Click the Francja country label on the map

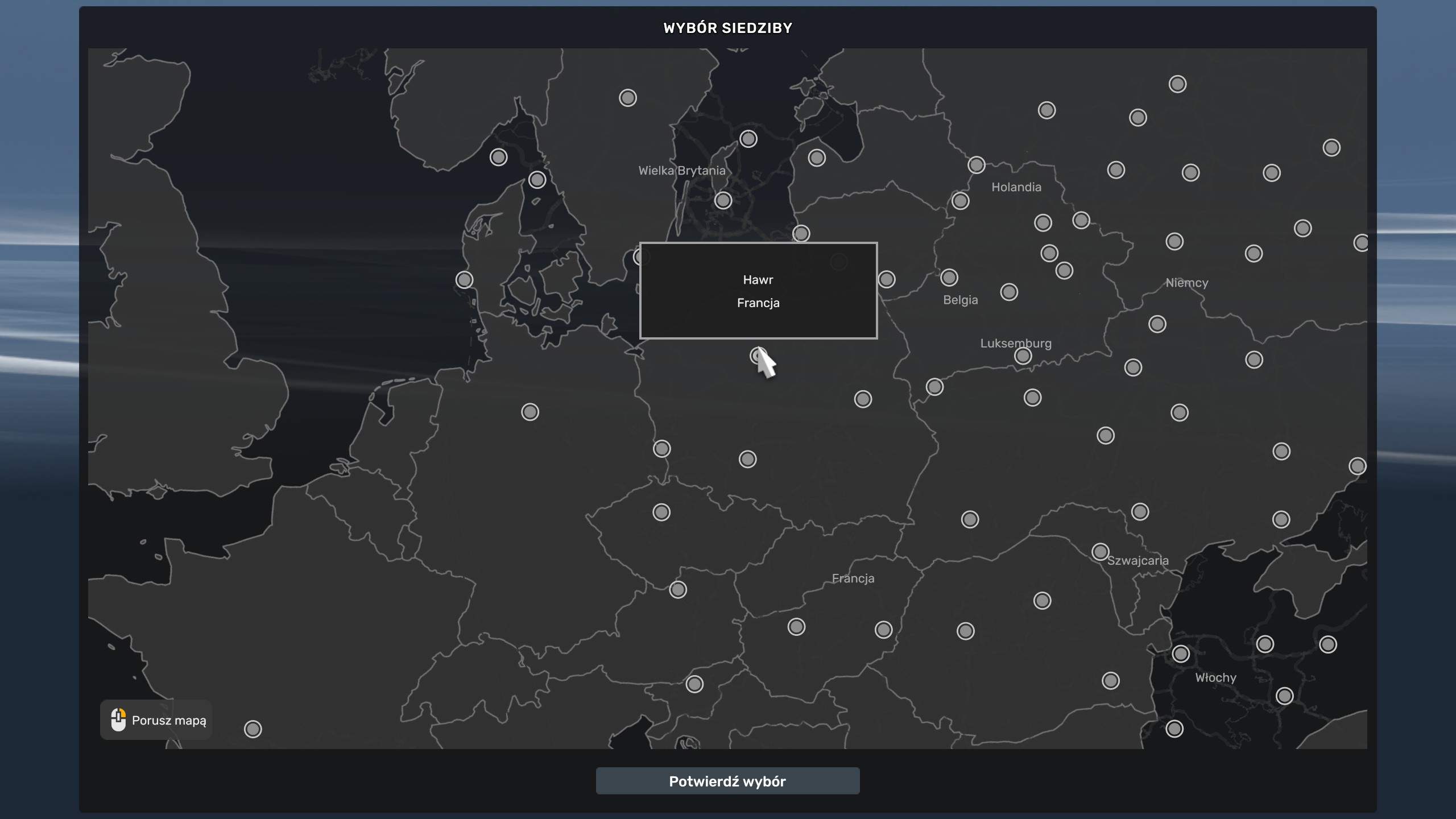pos(853,578)
